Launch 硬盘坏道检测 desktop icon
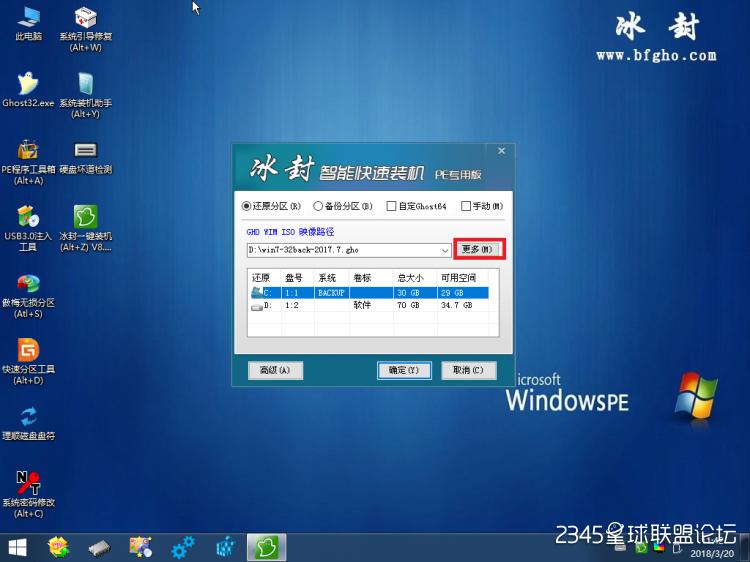 click(x=86, y=157)
